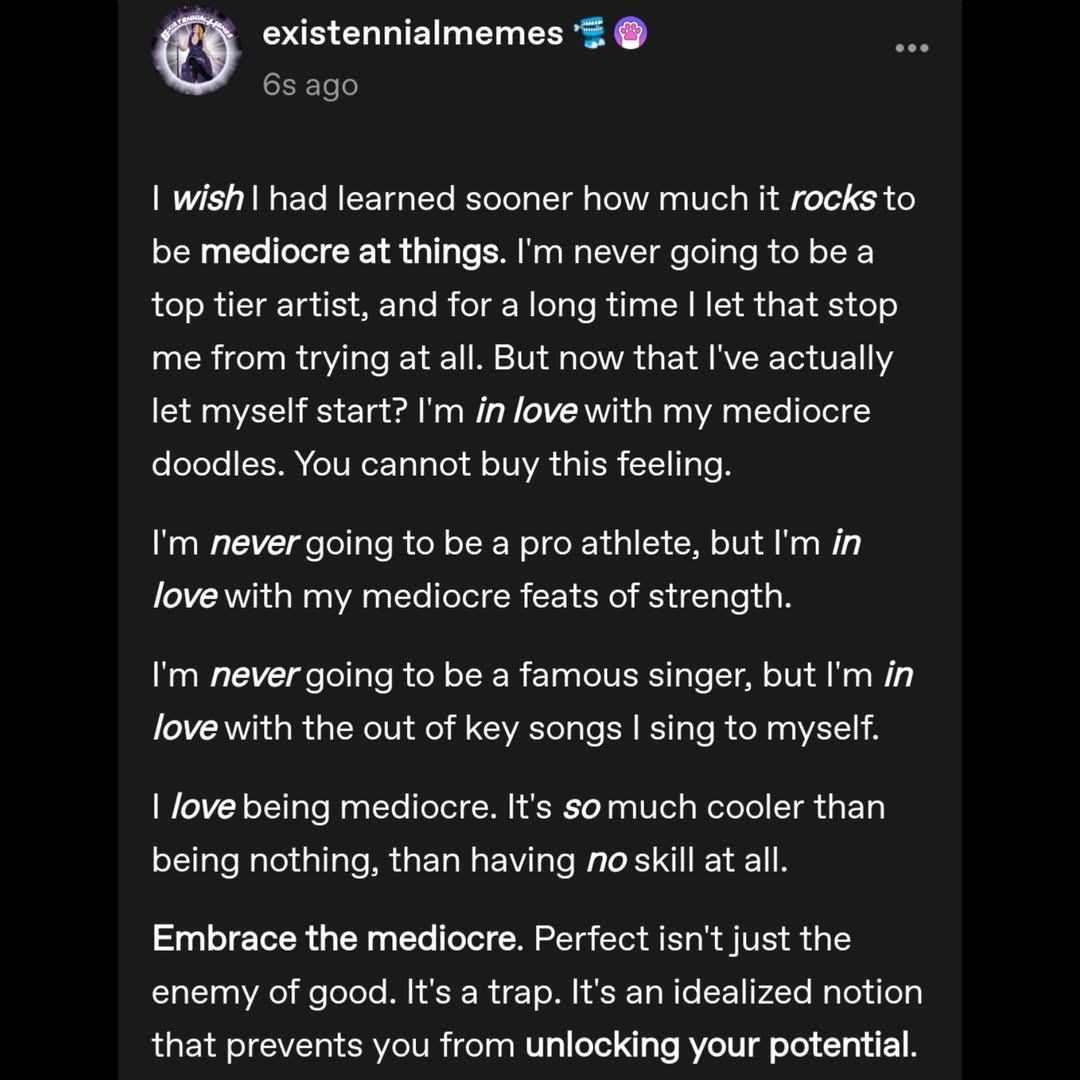Open the post's three-dot options menu
Screen dimensions: 1080x1080
(911, 48)
